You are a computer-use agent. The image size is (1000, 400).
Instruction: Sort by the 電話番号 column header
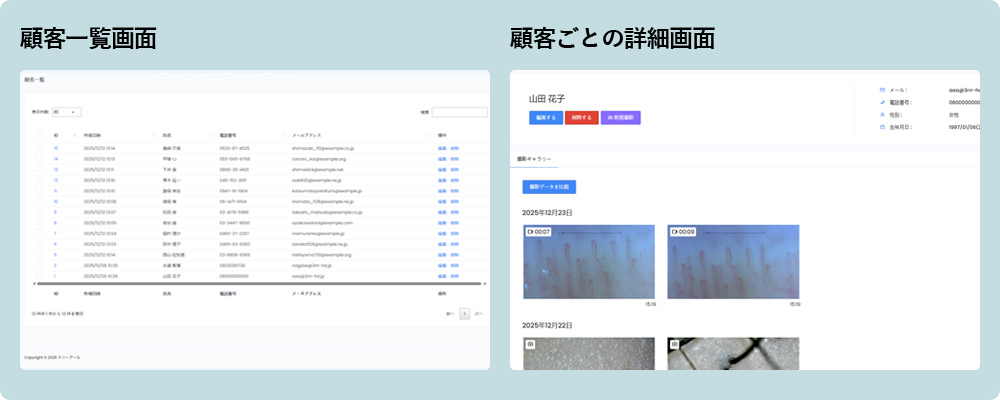click(228, 135)
